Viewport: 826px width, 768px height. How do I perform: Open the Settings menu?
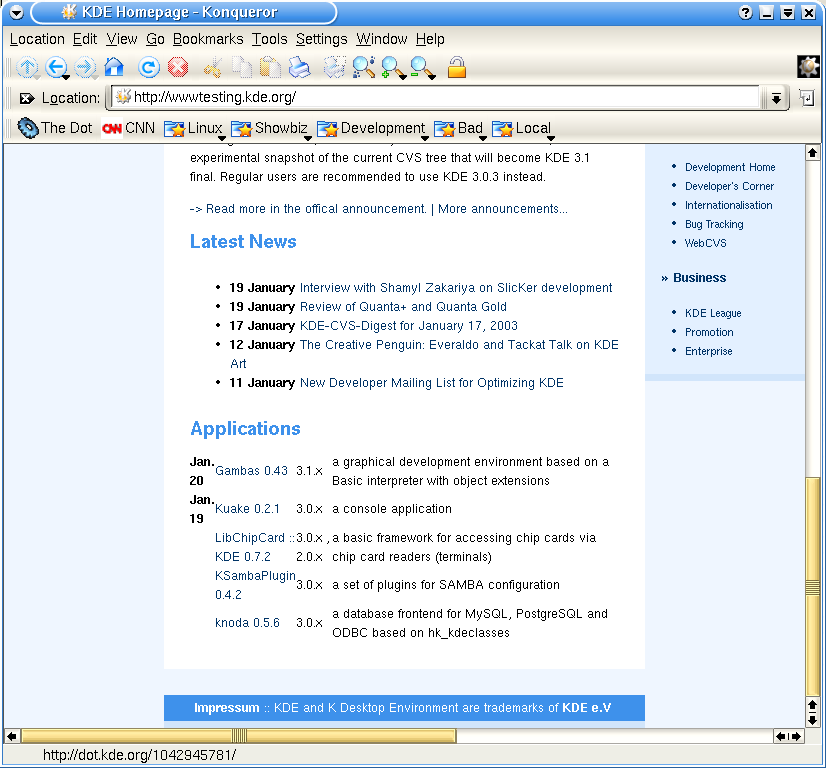click(x=321, y=39)
